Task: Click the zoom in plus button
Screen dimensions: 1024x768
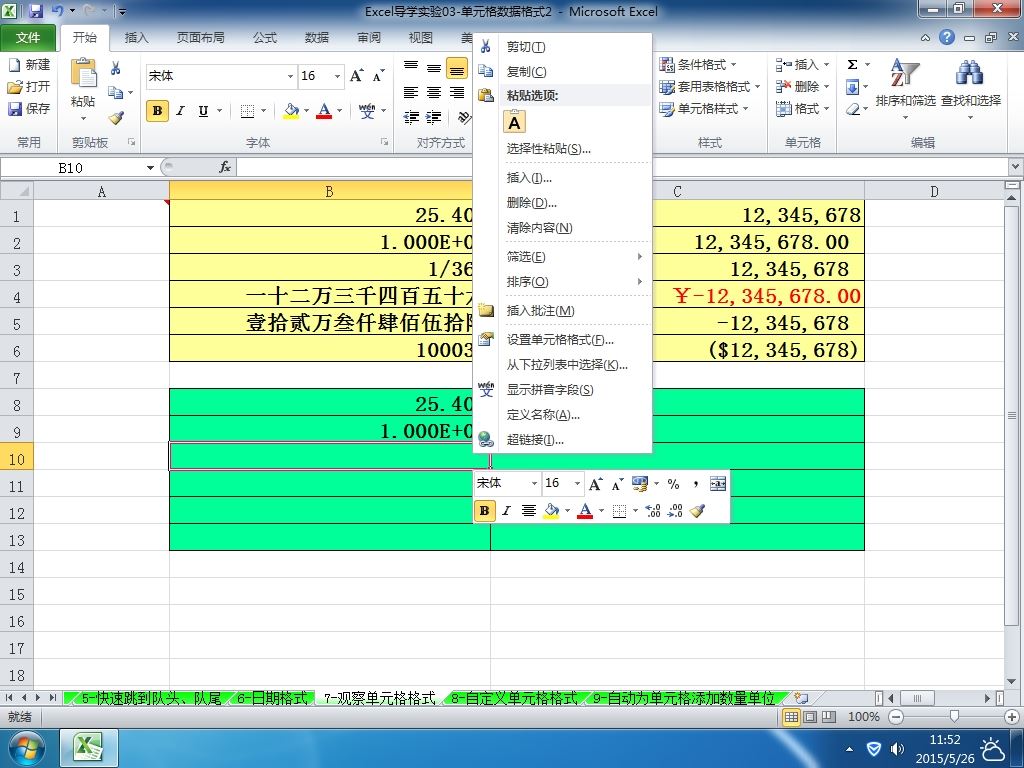Action: (x=1012, y=717)
